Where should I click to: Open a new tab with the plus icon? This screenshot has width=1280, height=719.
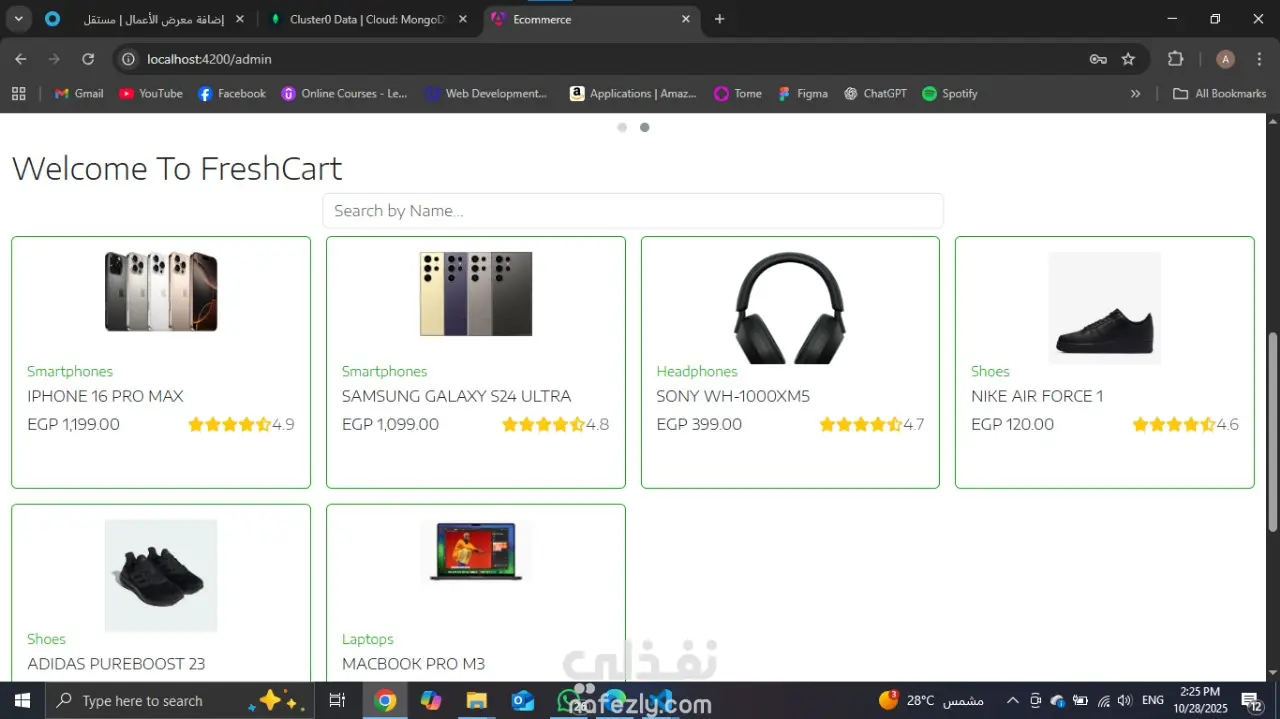[719, 19]
